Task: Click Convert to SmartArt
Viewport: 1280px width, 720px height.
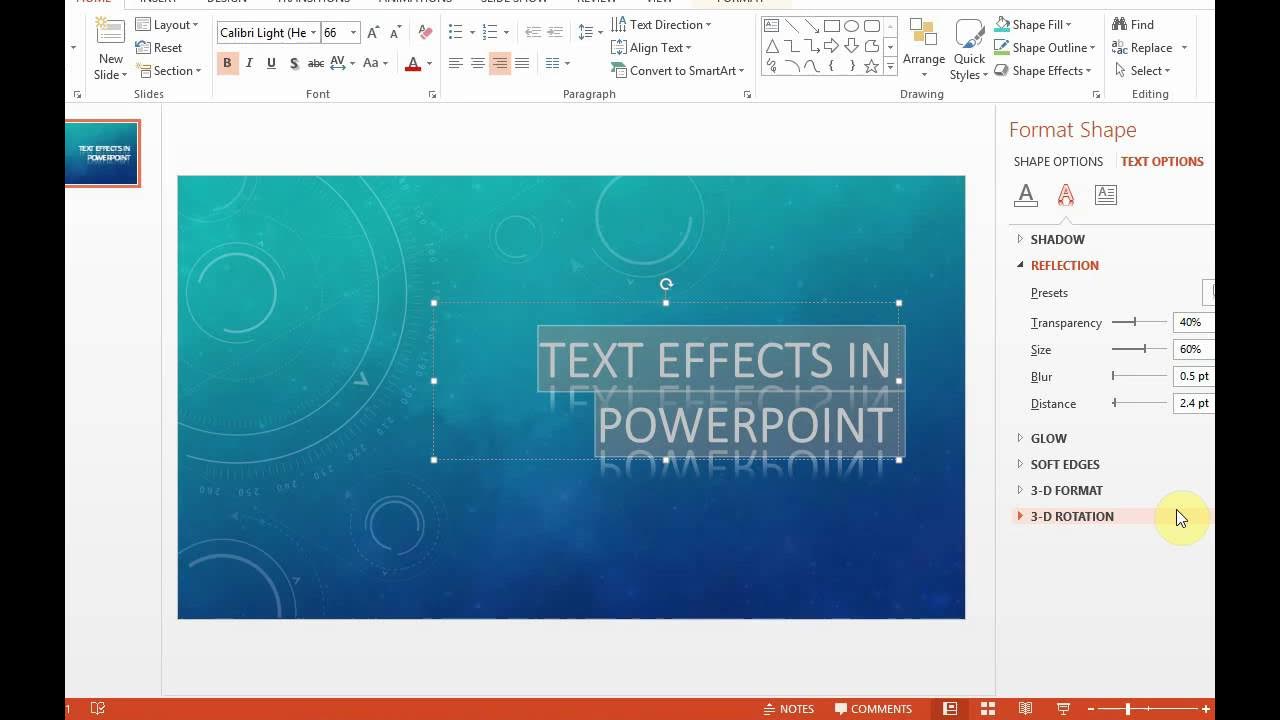Action: (x=678, y=70)
